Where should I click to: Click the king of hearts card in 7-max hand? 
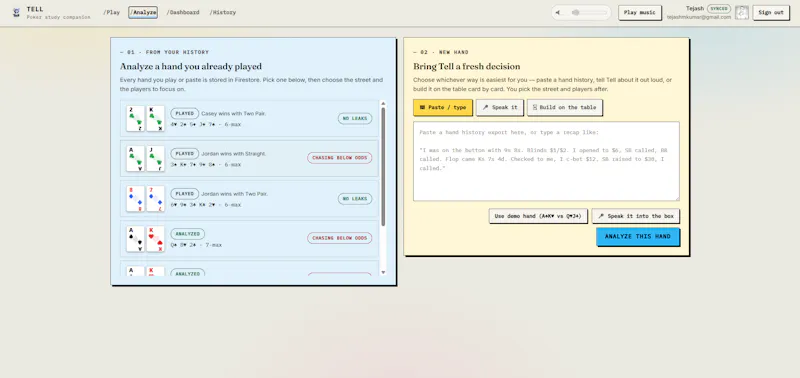point(156,239)
